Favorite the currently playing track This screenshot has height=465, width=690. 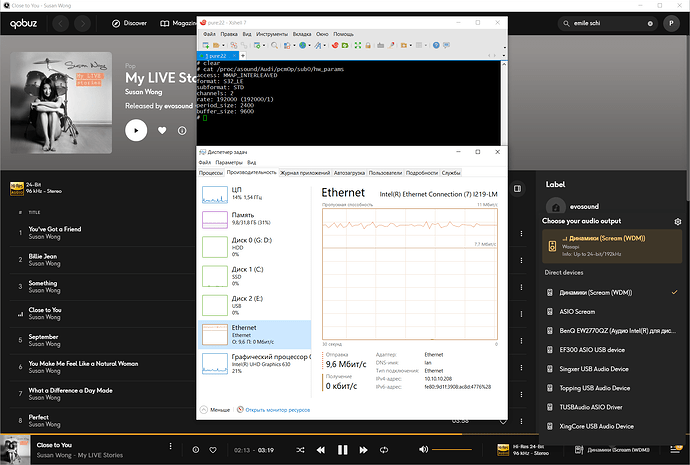pos(213,450)
